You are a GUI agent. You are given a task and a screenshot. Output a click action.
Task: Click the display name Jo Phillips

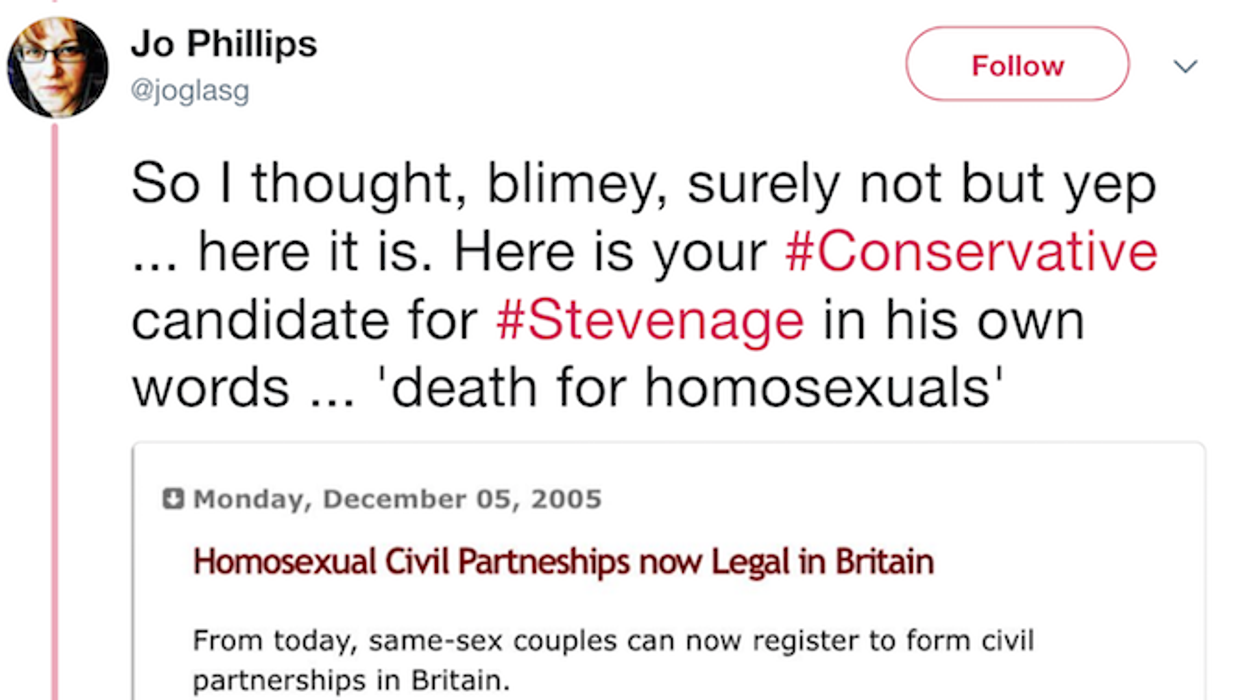tap(223, 43)
